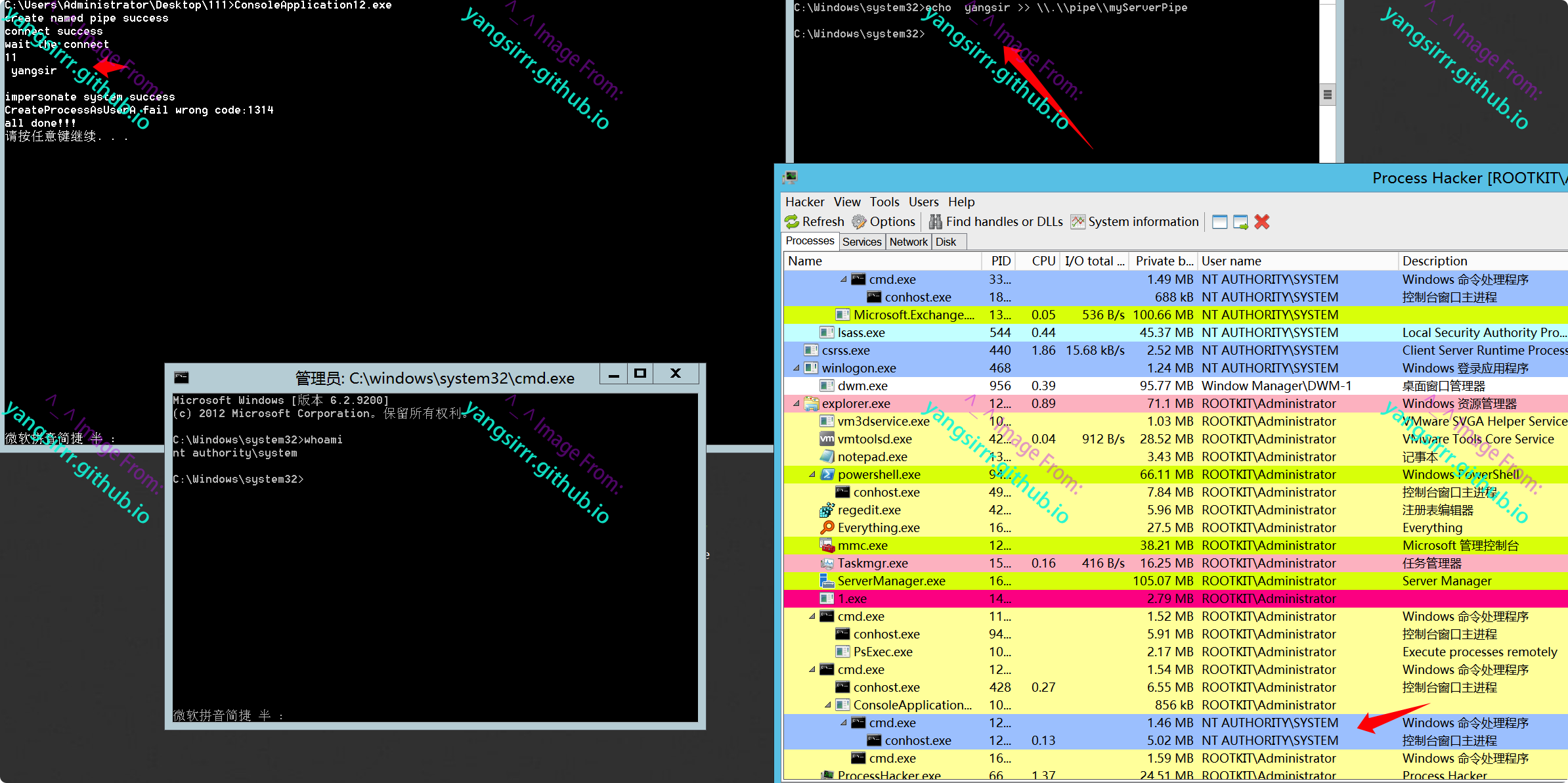The width and height of the screenshot is (1568, 783).
Task: Sort processes by the CPU column header
Action: pos(1043,261)
